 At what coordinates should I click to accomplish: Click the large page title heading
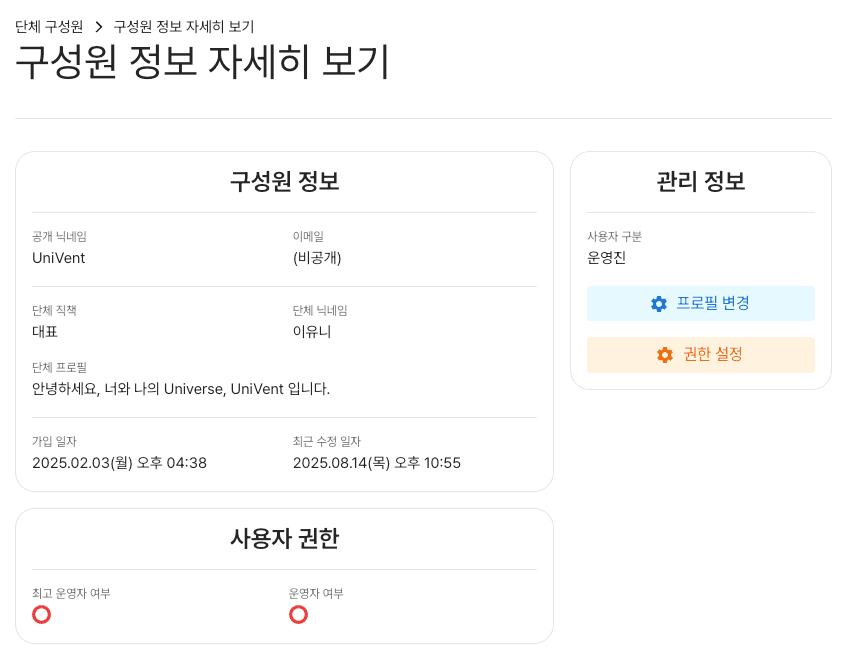pos(202,63)
